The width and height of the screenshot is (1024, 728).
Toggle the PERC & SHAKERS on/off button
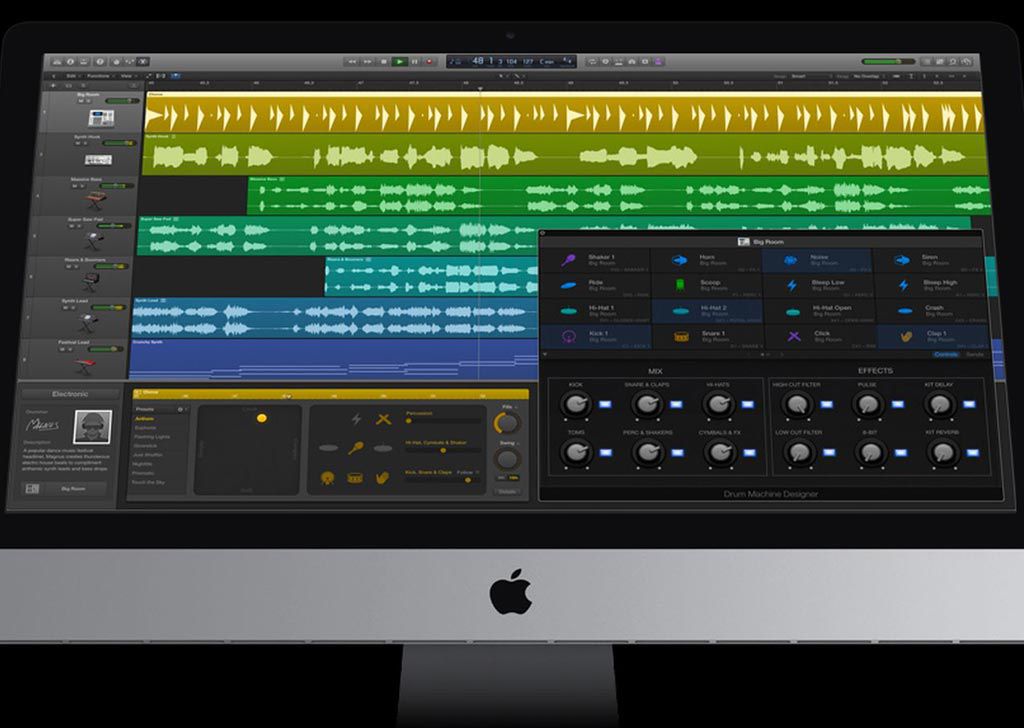click(678, 452)
